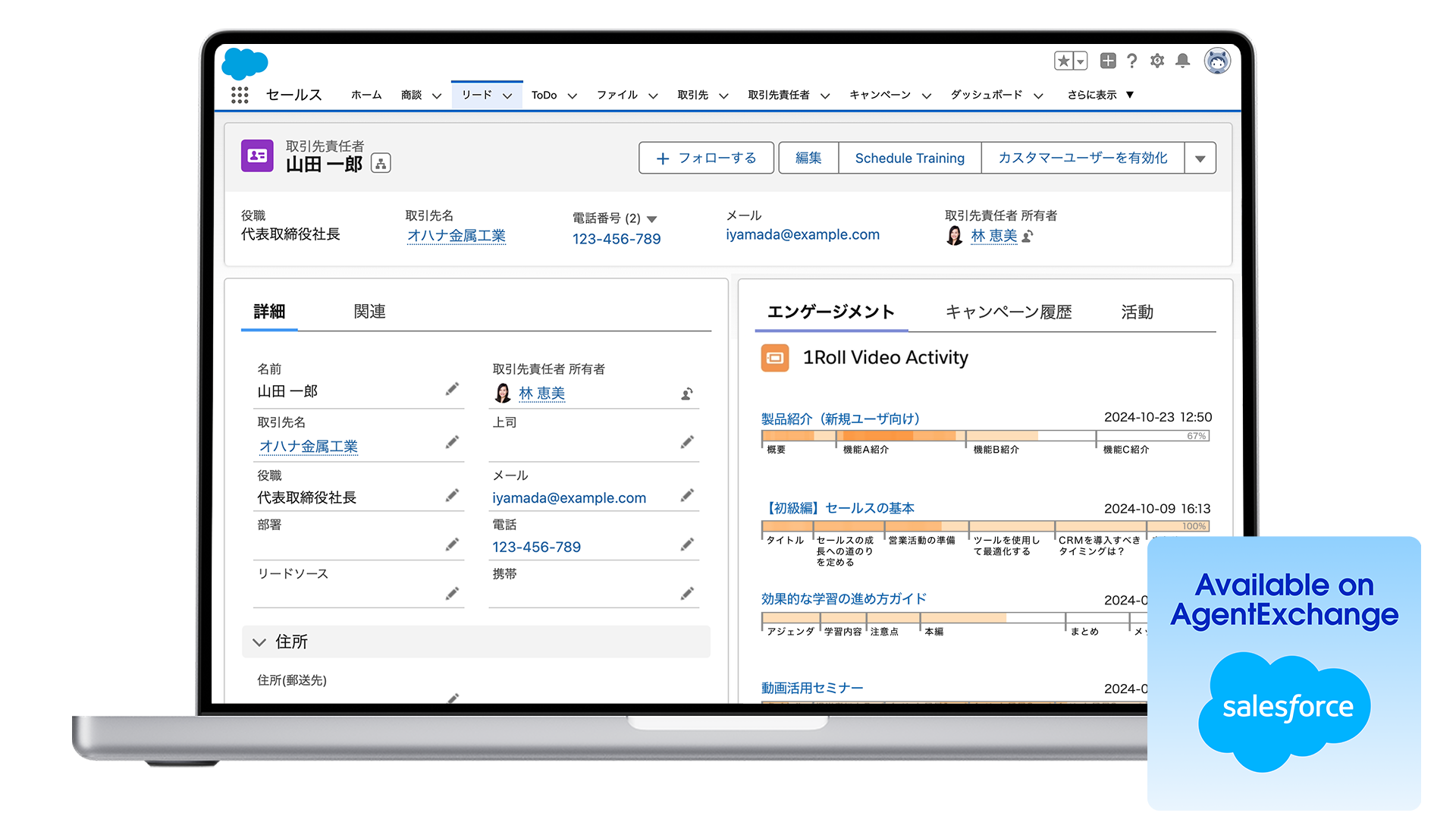Click 営業活動の準備 segment of セールスの基本 bar
This screenshot has height=819, width=1456.
click(927, 526)
